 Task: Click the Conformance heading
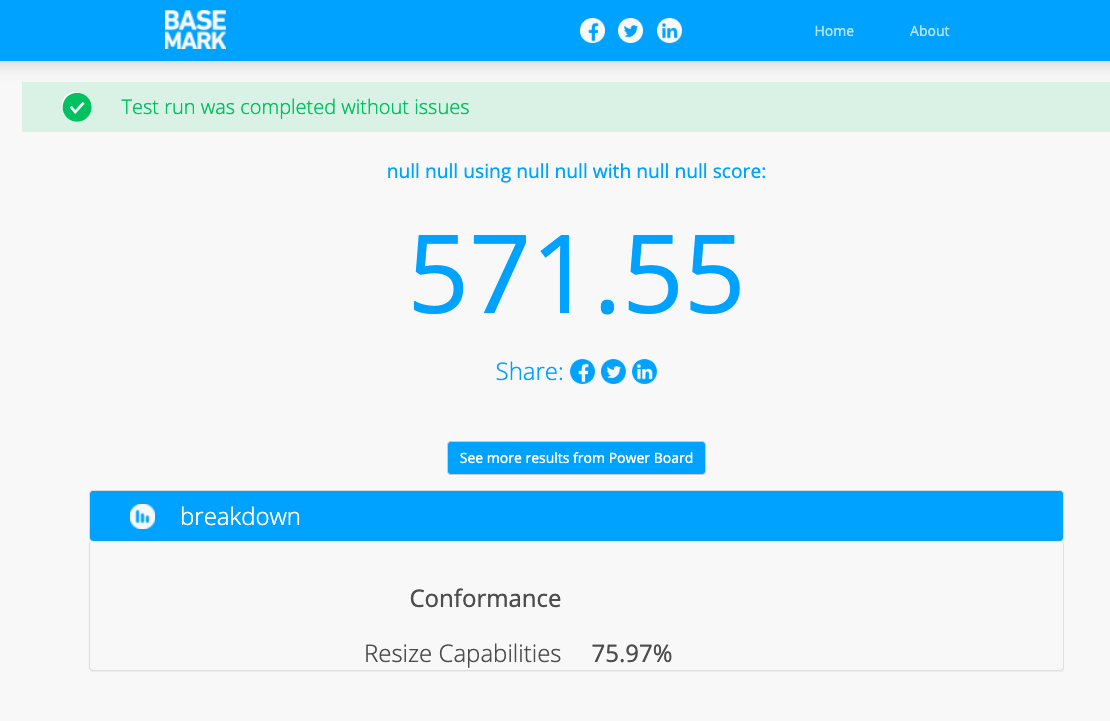tap(485, 599)
